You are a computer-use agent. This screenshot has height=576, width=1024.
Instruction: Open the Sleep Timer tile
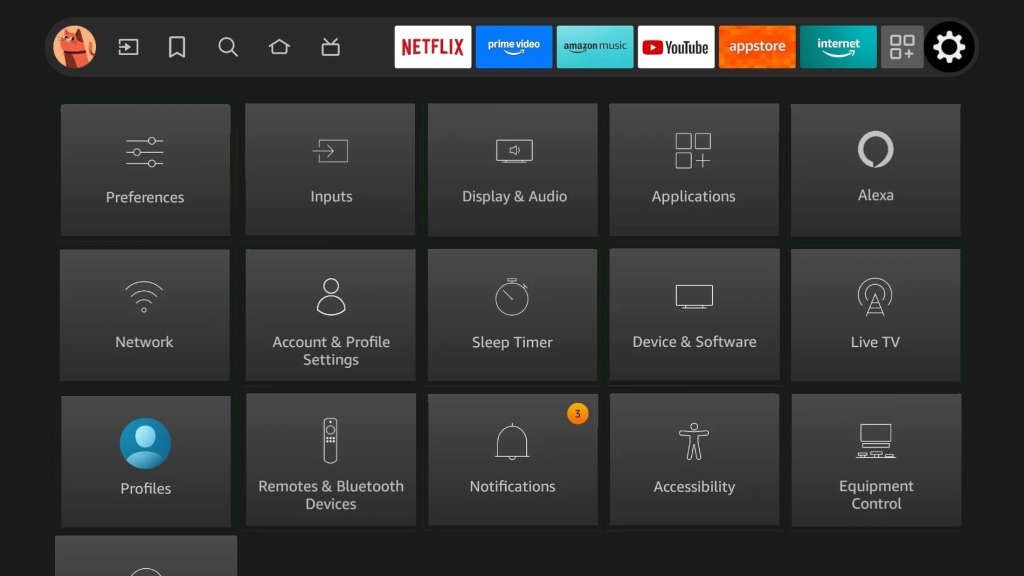(x=513, y=315)
